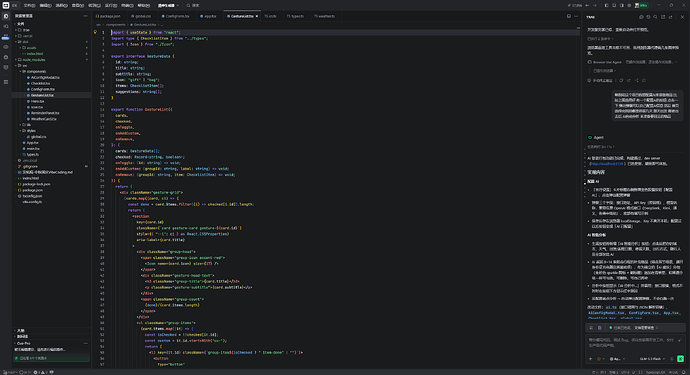Viewport: 690px width, 375px height.
Task: Open the last menu in the menu bar
Action: [x=143, y=5]
